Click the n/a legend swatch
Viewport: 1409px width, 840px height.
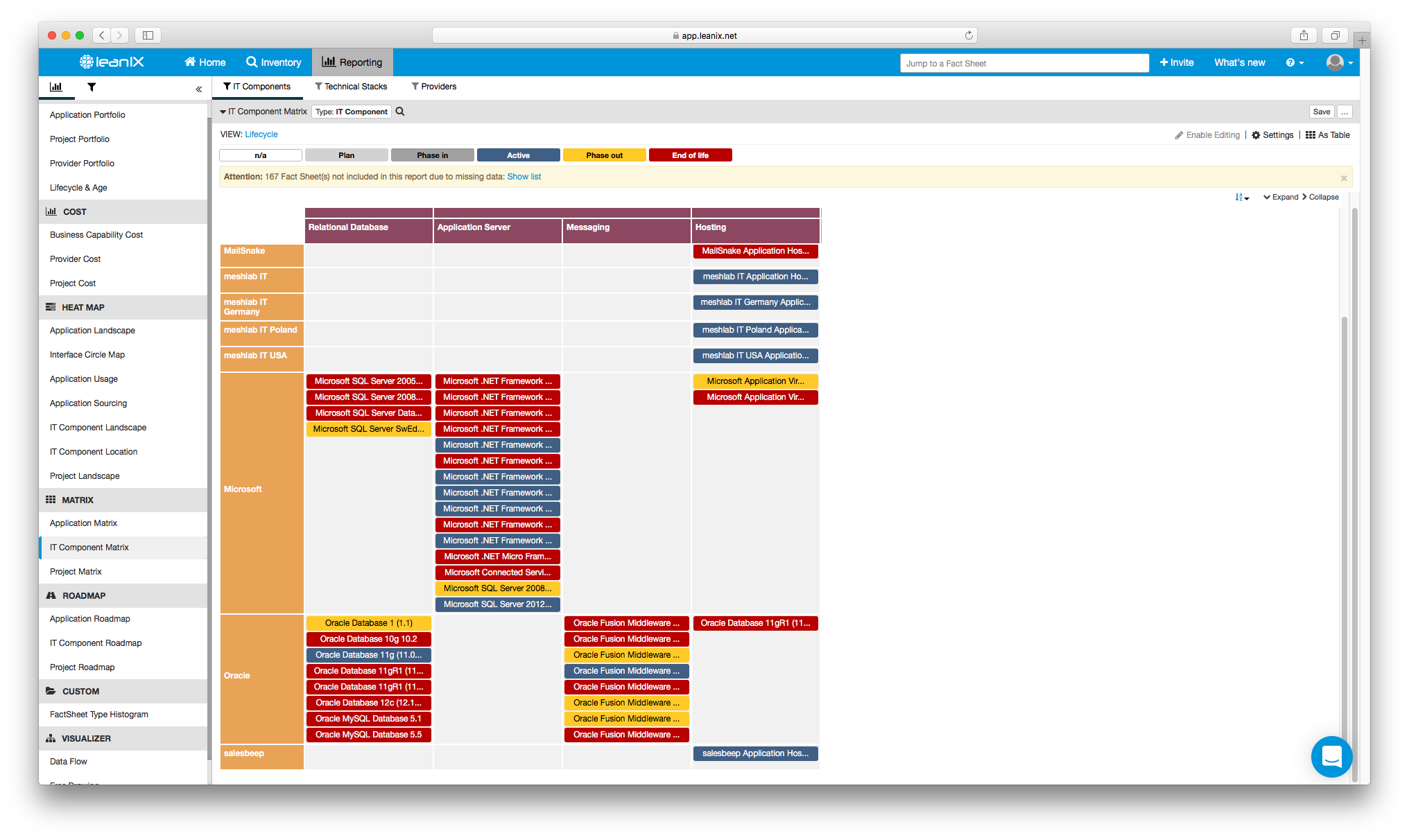coord(261,155)
